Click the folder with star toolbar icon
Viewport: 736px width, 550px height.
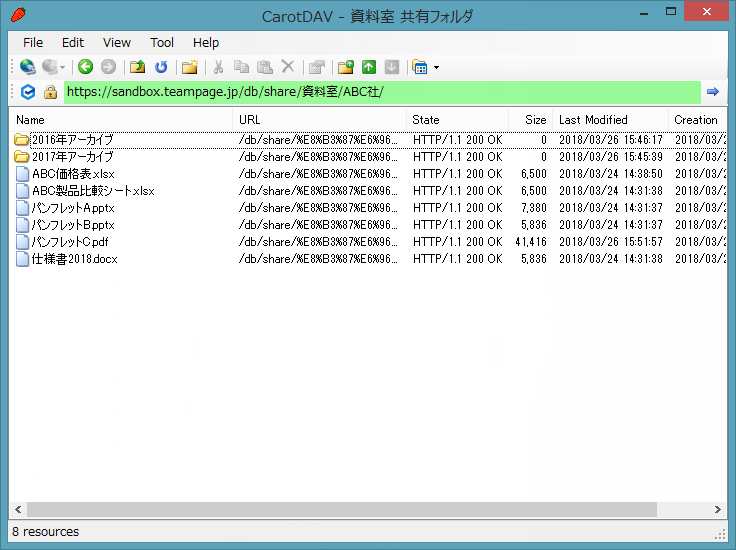188,67
